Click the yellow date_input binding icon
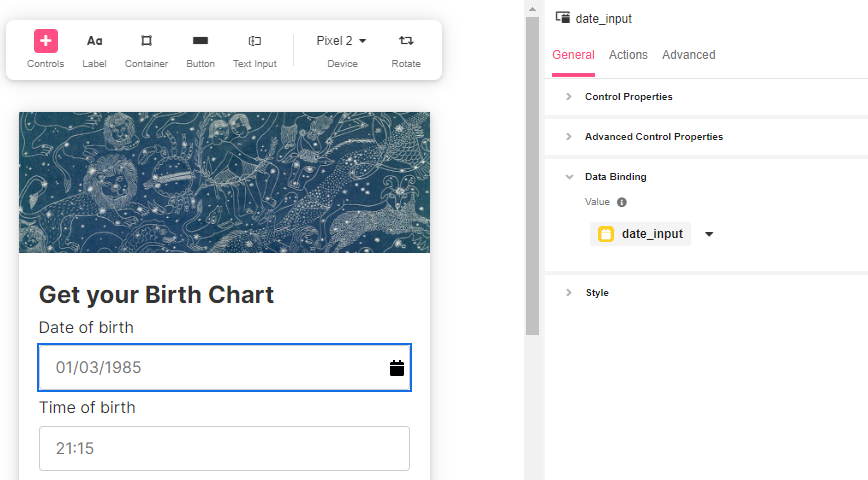This screenshot has height=480, width=868. pyautogui.click(x=606, y=234)
